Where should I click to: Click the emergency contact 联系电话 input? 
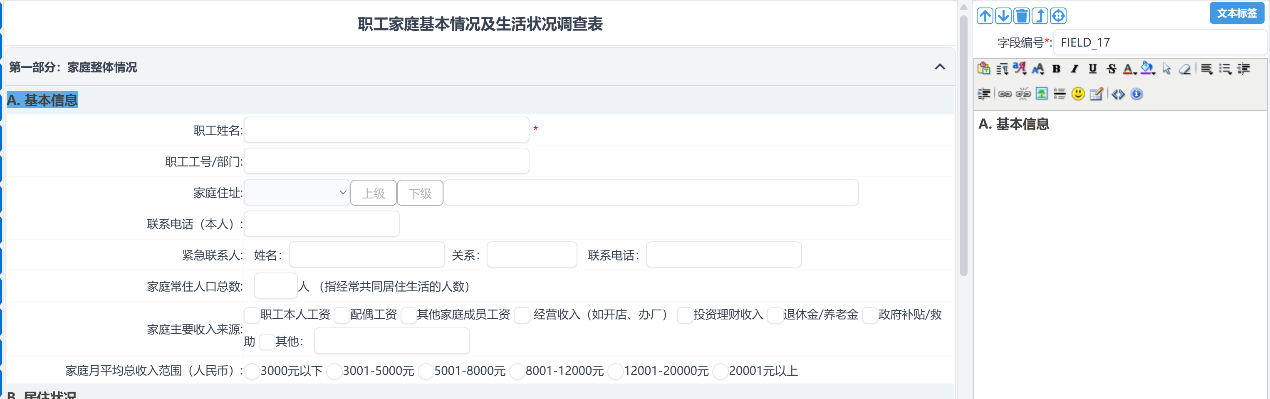724,255
